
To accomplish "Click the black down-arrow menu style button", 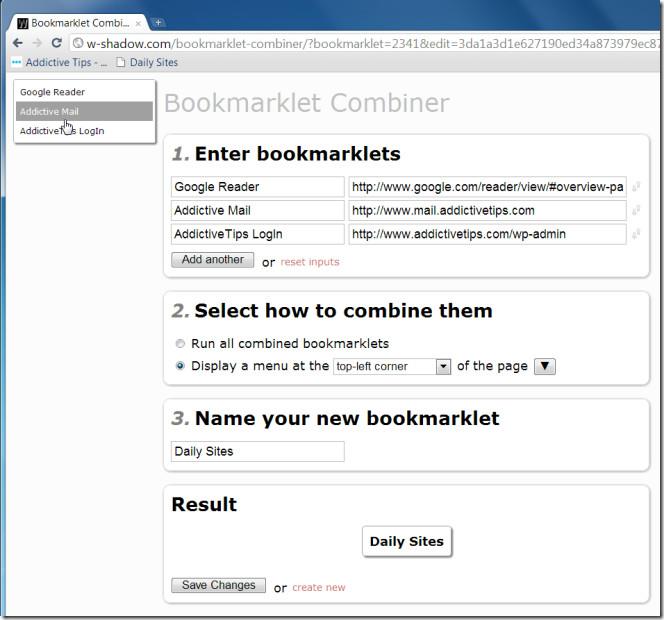I will tap(545, 366).
